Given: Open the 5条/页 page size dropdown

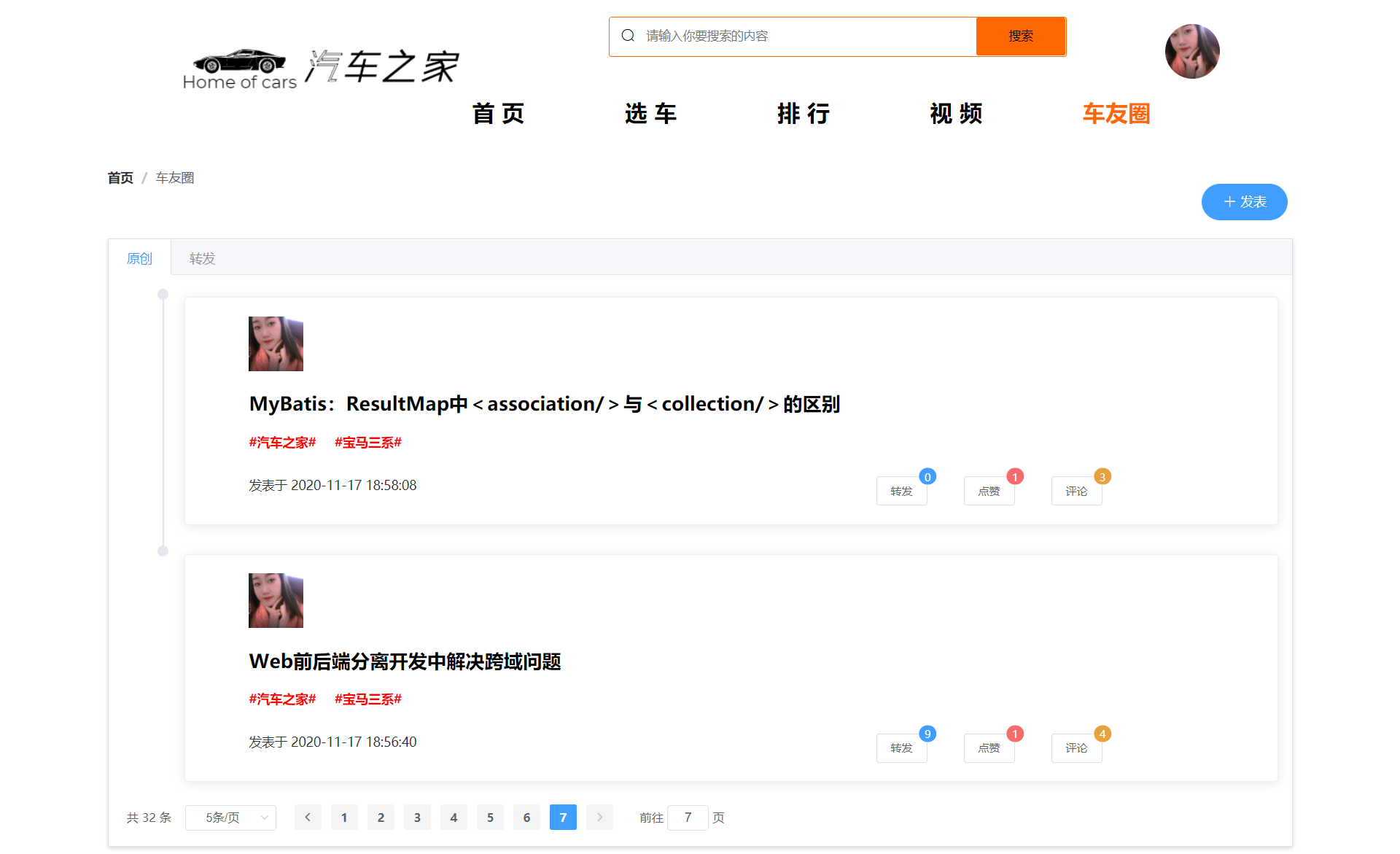Looking at the screenshot, I should [230, 818].
